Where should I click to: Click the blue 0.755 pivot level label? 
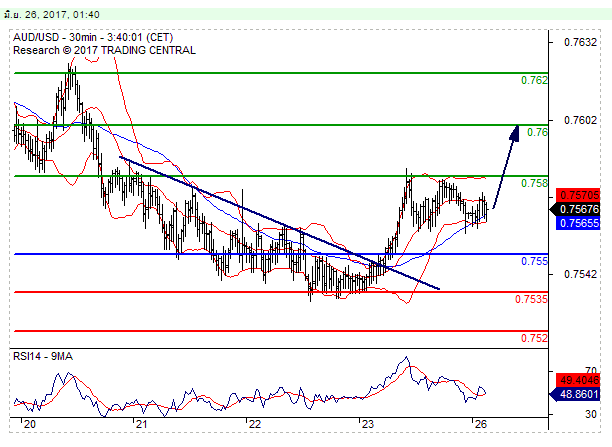[x=534, y=261]
